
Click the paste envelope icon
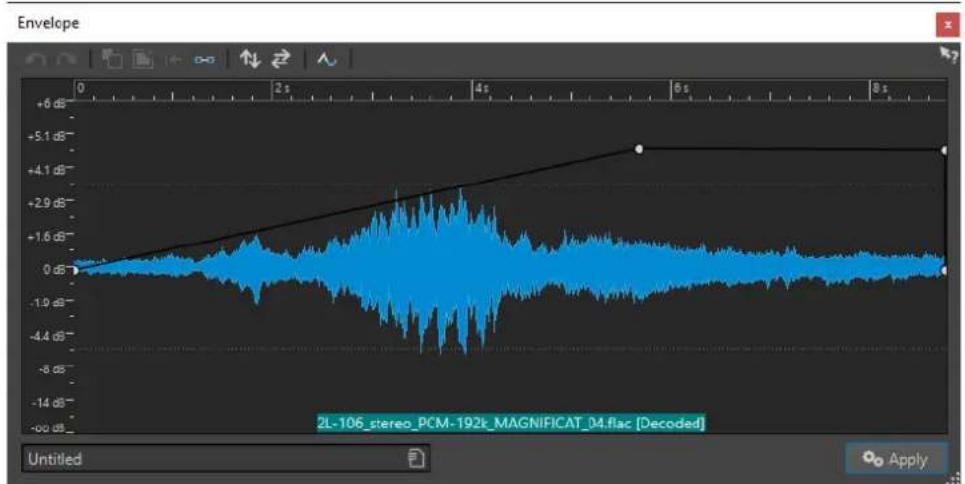(143, 59)
